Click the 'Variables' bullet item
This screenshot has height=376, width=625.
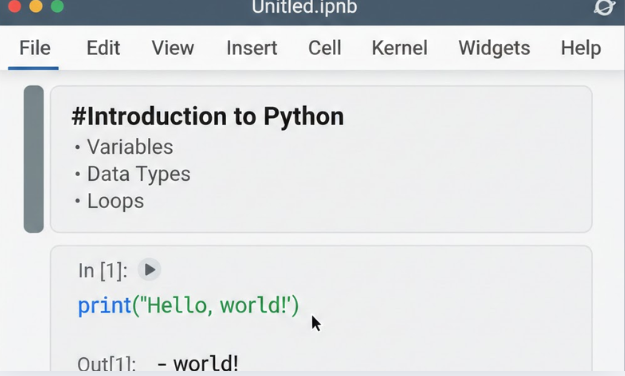[x=130, y=147]
